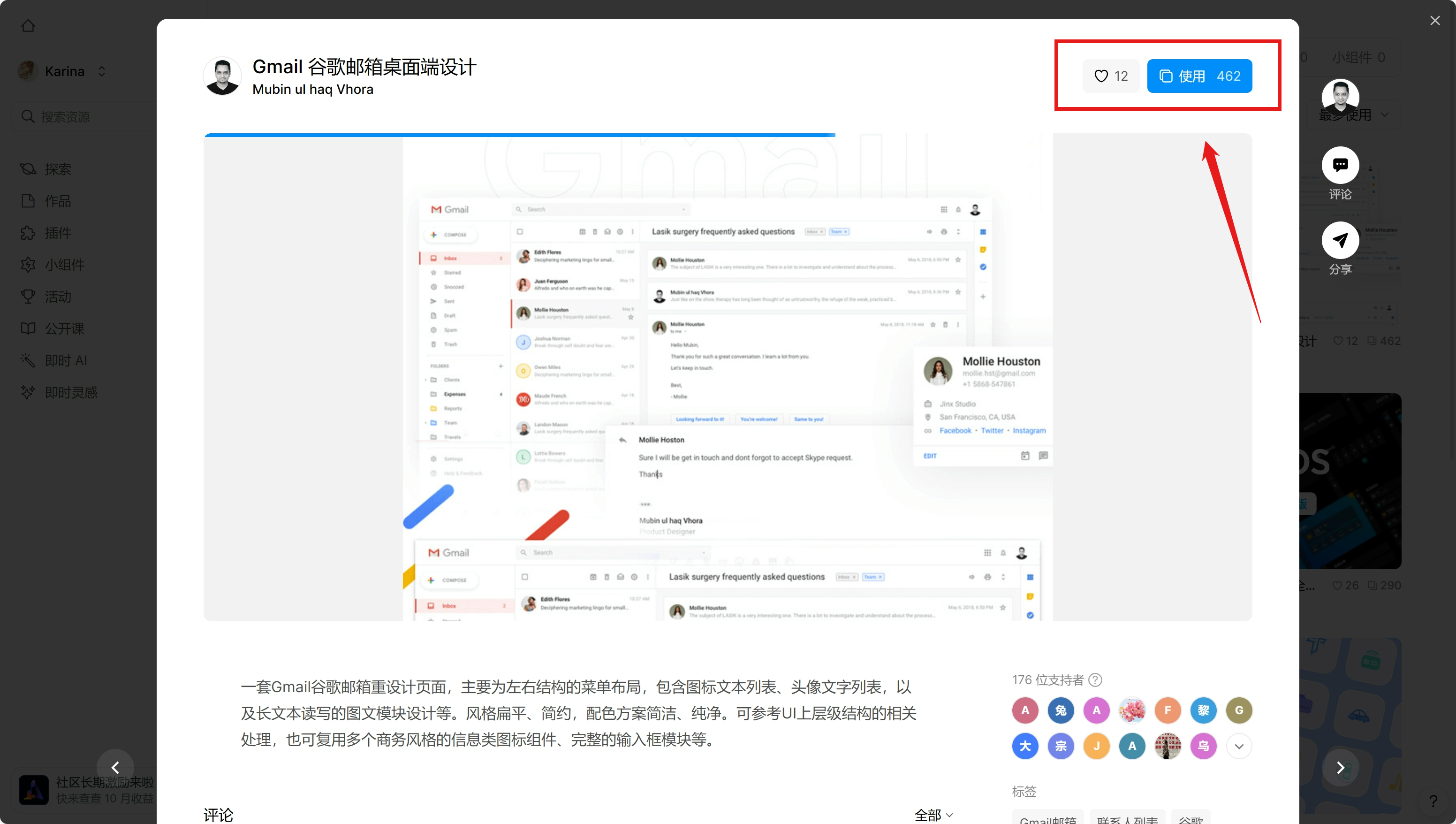The image size is (1456, 824).
Task: Open comments via the 评论 bubble icon
Action: tap(1340, 165)
